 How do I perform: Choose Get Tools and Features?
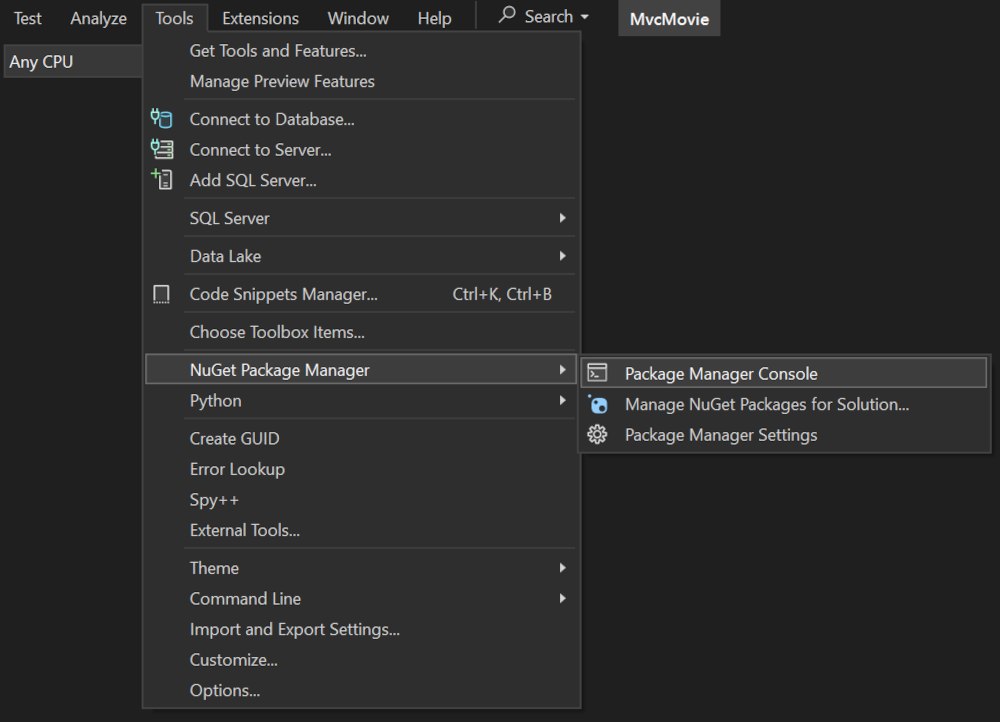tap(278, 50)
